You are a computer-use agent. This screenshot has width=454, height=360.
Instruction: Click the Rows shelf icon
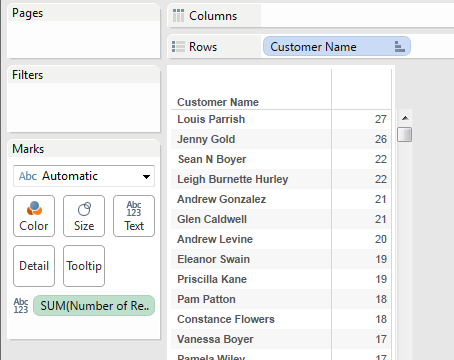pyautogui.click(x=178, y=47)
